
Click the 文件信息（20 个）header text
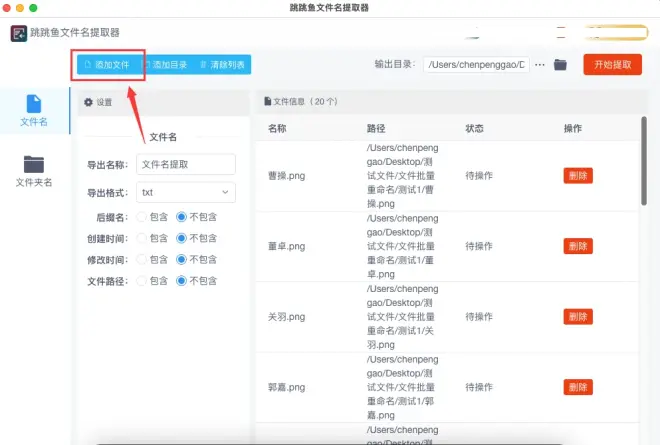(305, 102)
